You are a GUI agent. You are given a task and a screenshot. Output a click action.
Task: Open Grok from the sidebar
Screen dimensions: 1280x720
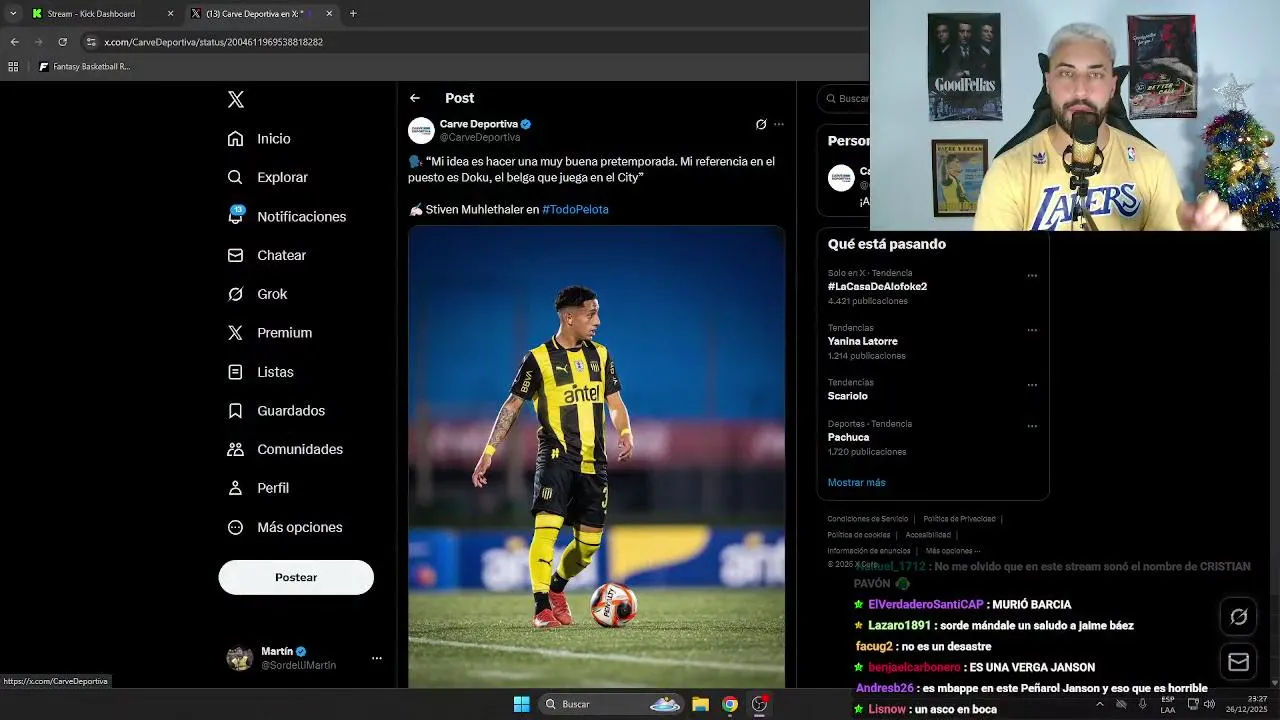pyautogui.click(x=257, y=294)
